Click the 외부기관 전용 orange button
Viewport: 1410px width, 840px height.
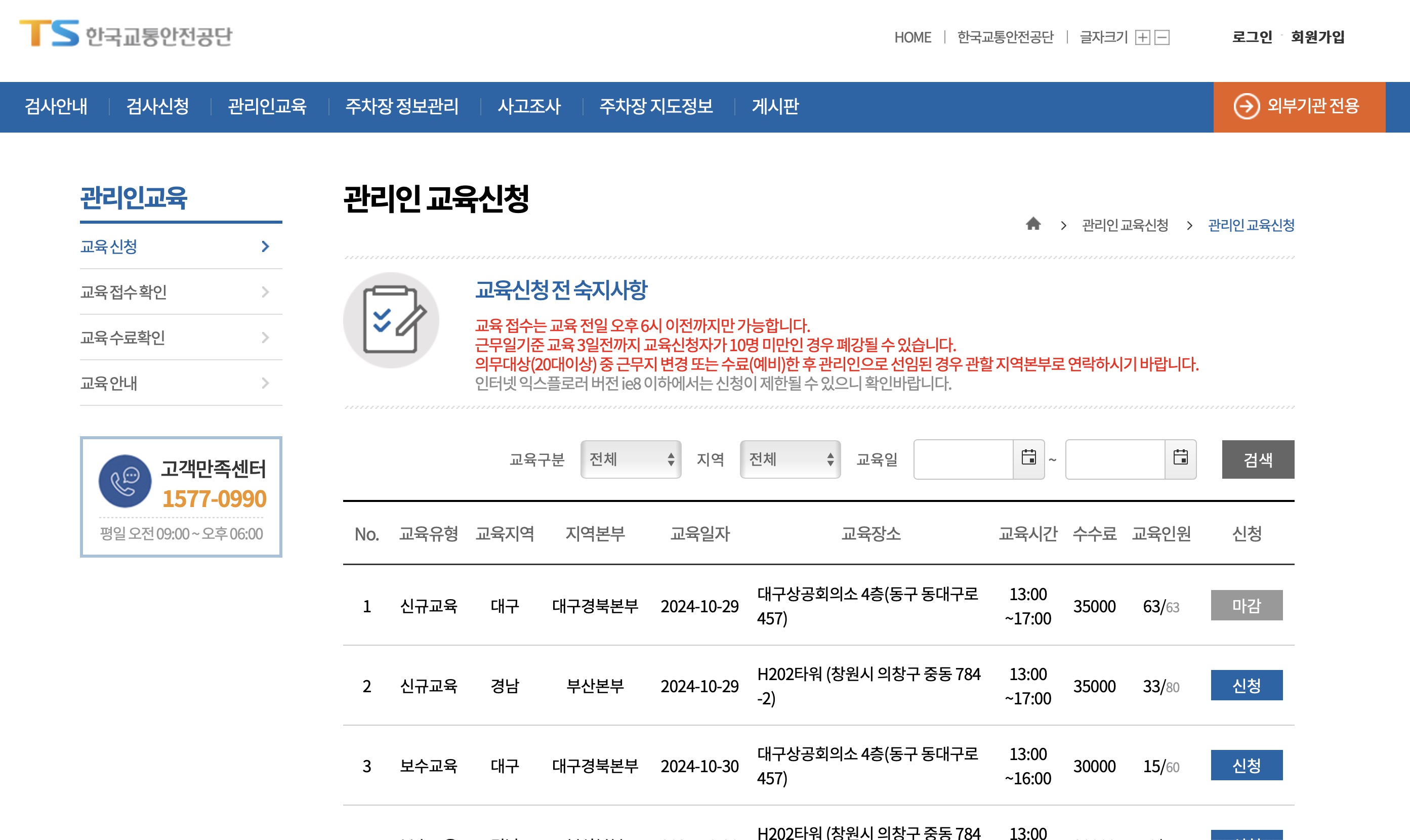[x=1299, y=107]
